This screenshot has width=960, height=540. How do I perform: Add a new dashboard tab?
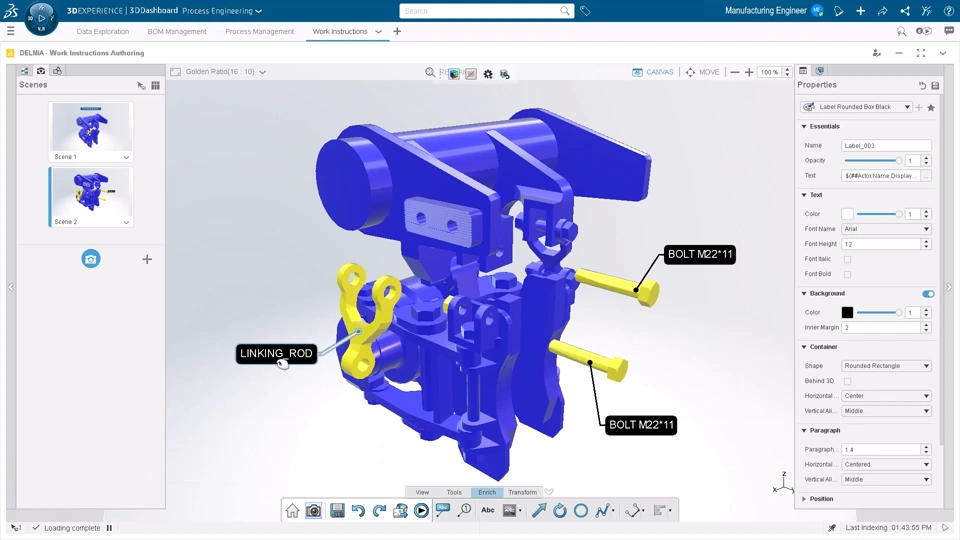(x=397, y=31)
